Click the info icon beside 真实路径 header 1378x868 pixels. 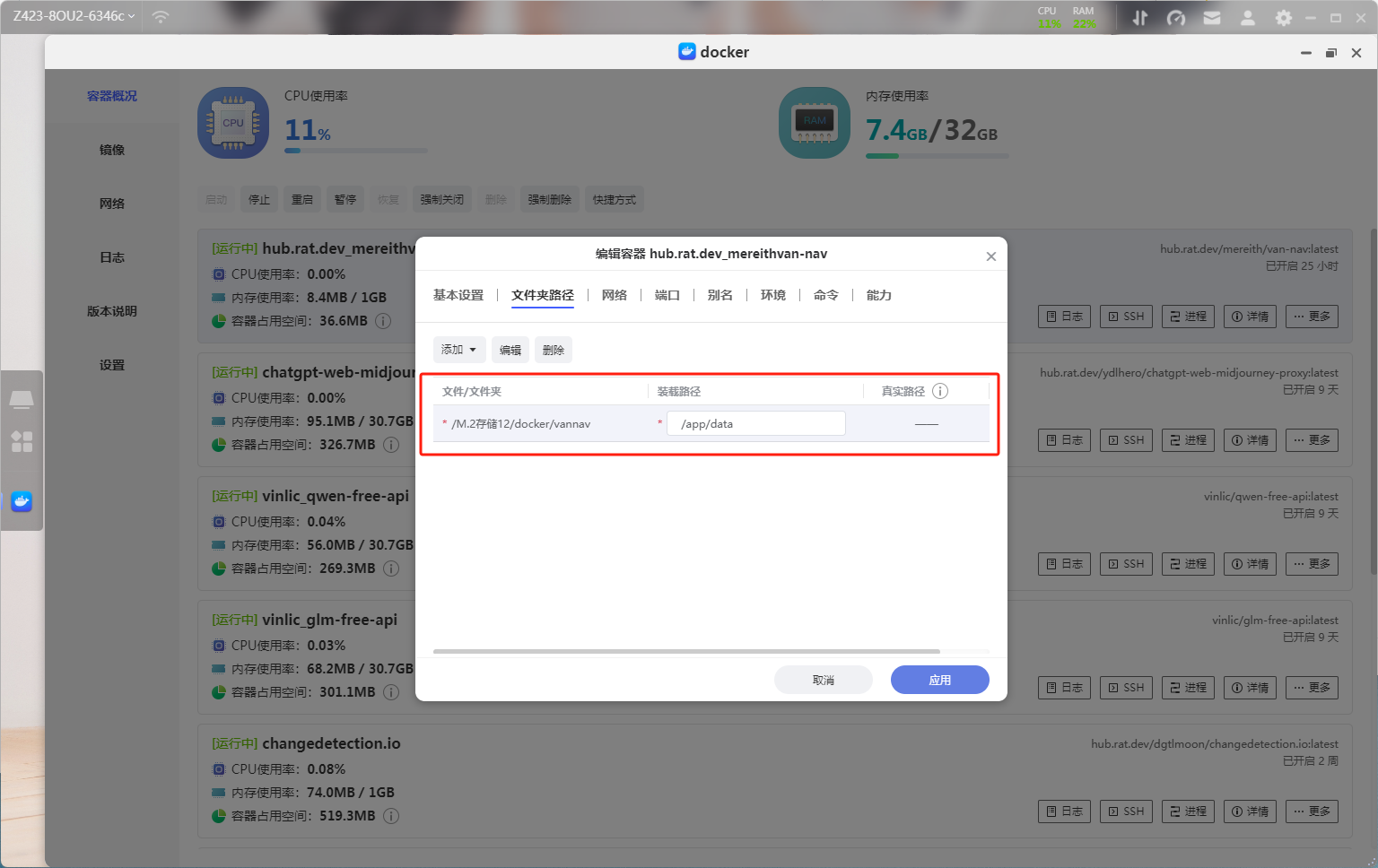pyautogui.click(x=940, y=391)
